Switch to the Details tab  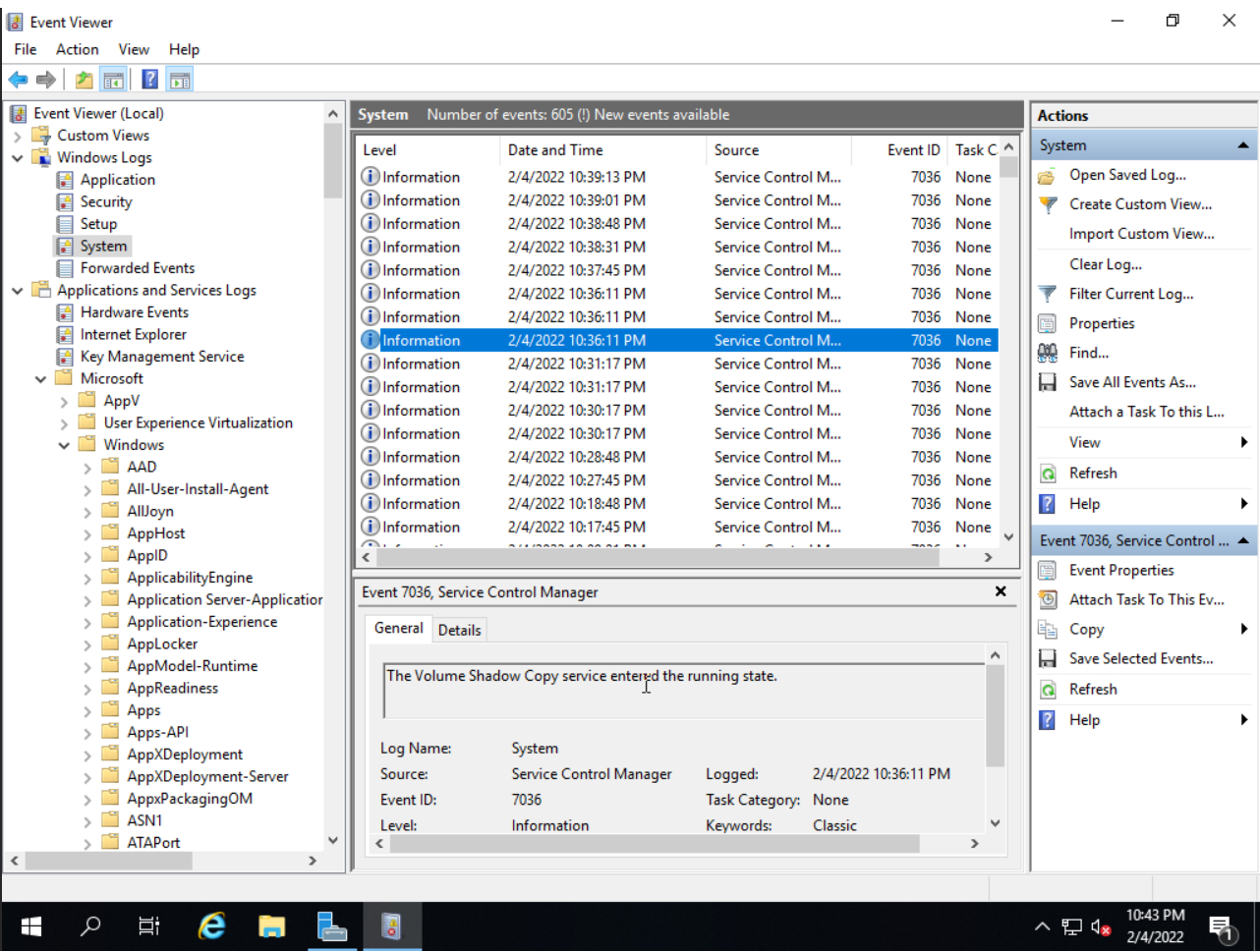coord(460,630)
